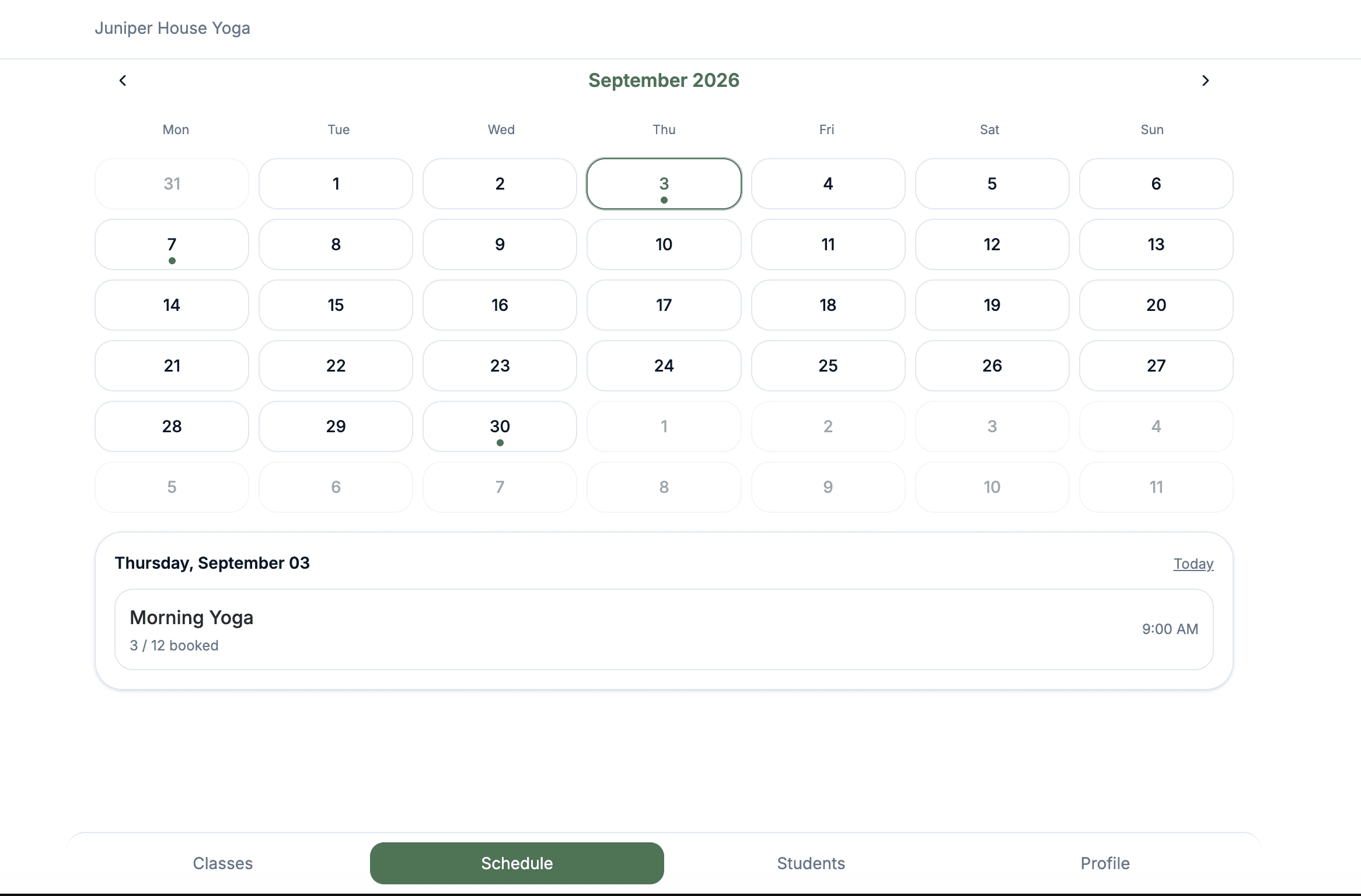Open the Morning Yoga class card
1361x896 pixels.
[664, 629]
